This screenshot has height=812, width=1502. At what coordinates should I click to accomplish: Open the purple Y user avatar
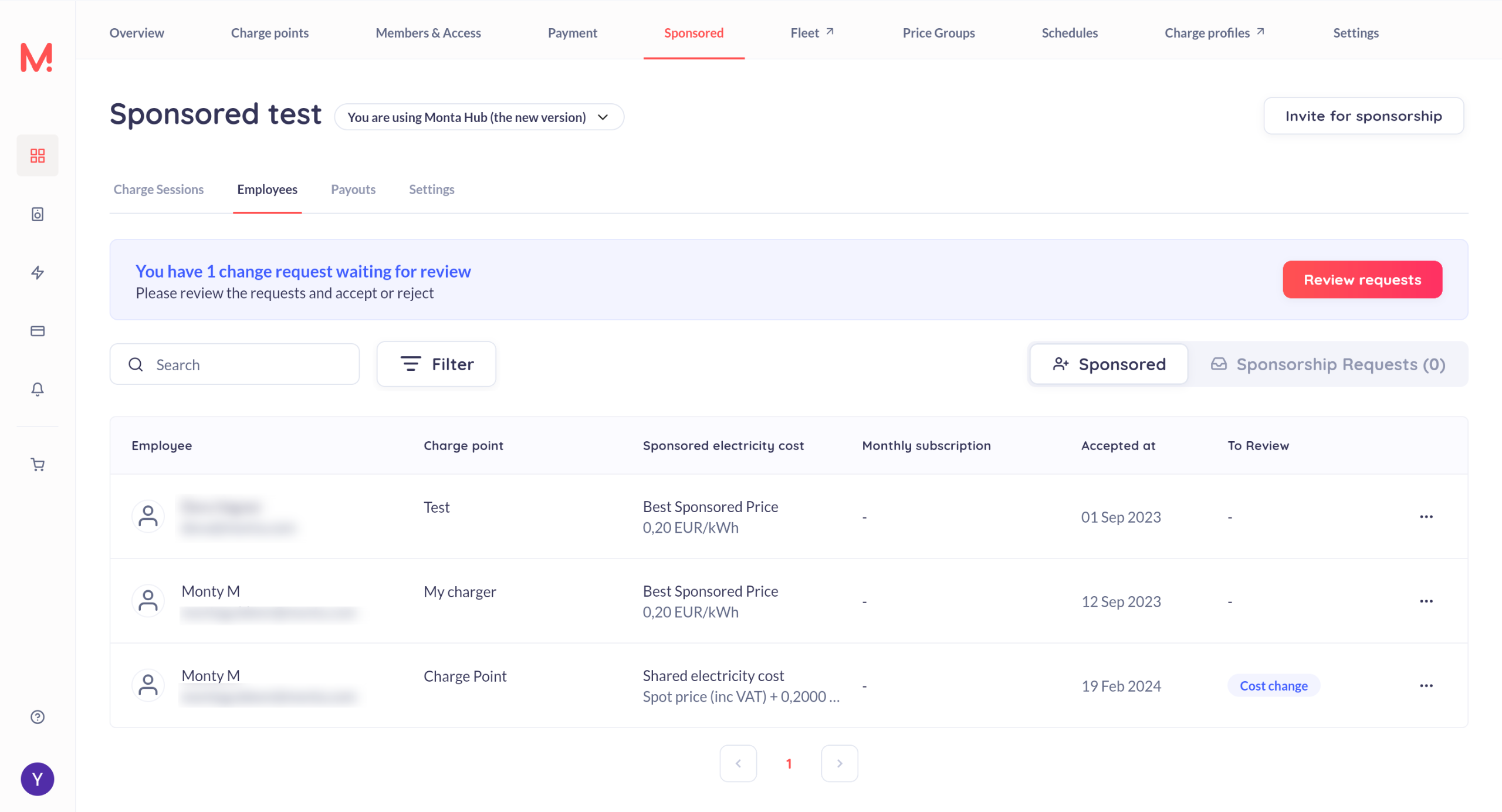pos(38,779)
